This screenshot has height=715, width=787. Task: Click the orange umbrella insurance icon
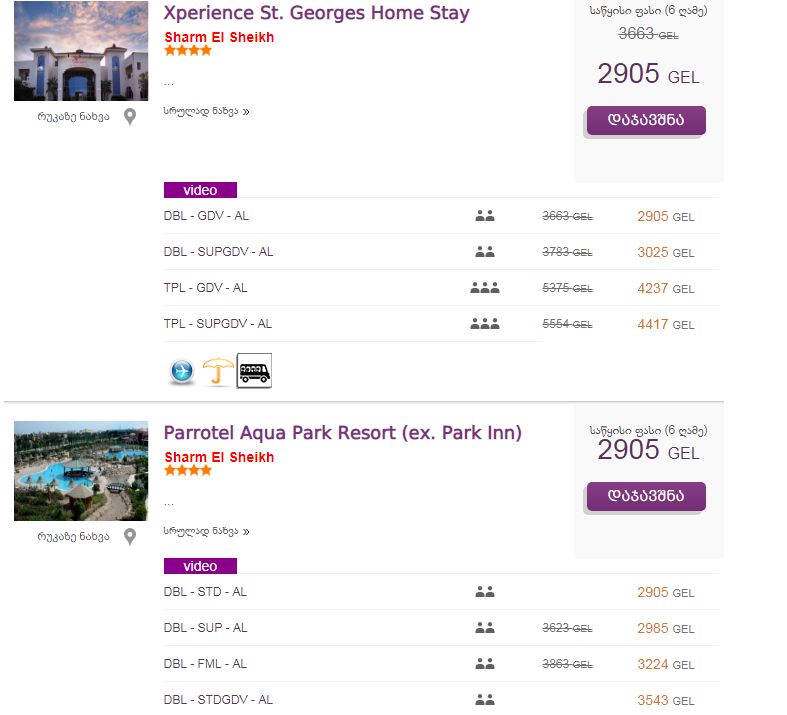click(218, 372)
